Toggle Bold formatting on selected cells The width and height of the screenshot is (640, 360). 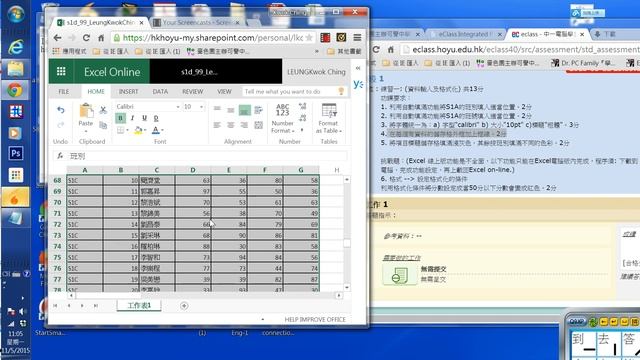point(120,118)
